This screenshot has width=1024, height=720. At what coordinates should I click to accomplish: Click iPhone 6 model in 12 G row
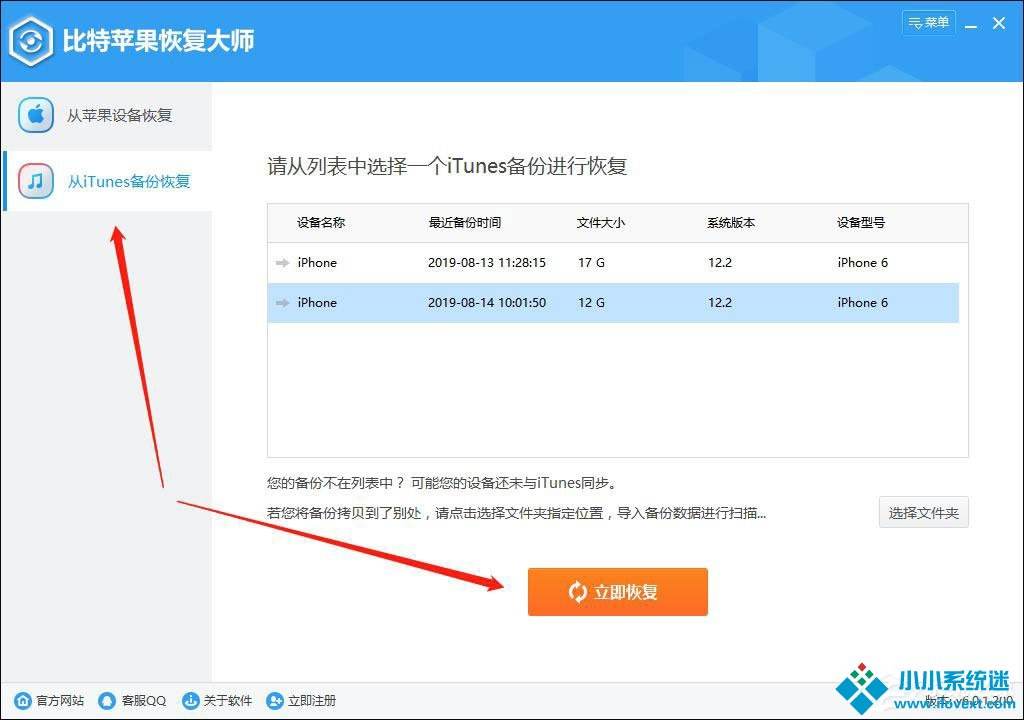point(862,303)
